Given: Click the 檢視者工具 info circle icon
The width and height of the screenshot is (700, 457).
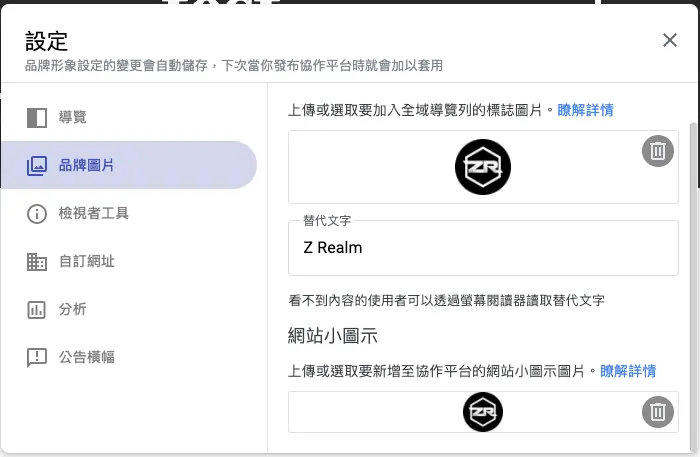Looking at the screenshot, I should [x=37, y=213].
